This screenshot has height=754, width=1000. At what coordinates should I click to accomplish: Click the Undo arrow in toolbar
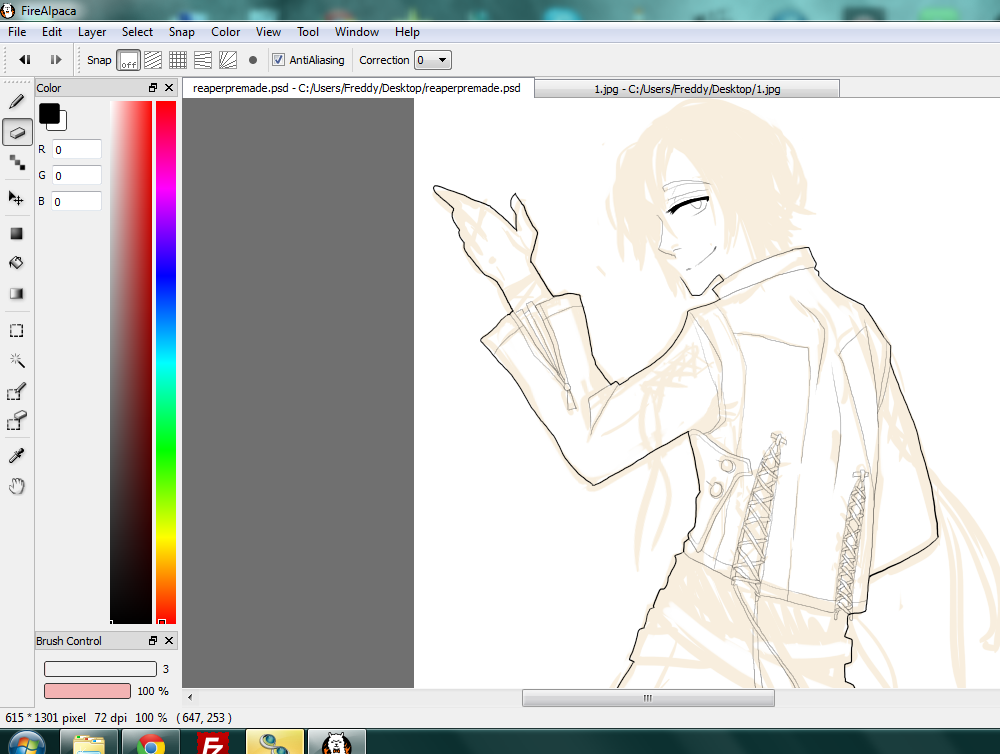click(x=25, y=59)
